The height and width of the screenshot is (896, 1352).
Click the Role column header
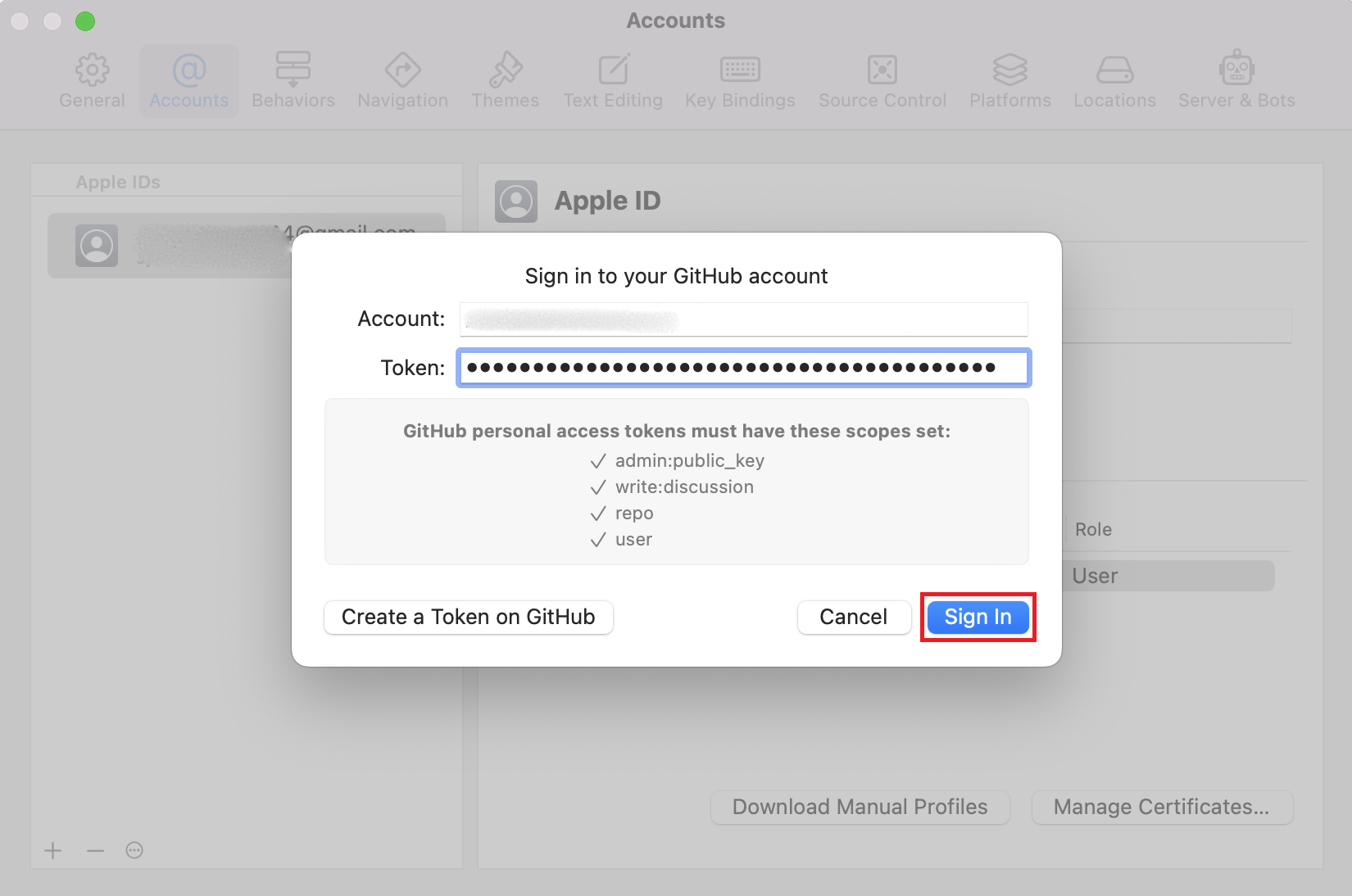[1093, 529]
